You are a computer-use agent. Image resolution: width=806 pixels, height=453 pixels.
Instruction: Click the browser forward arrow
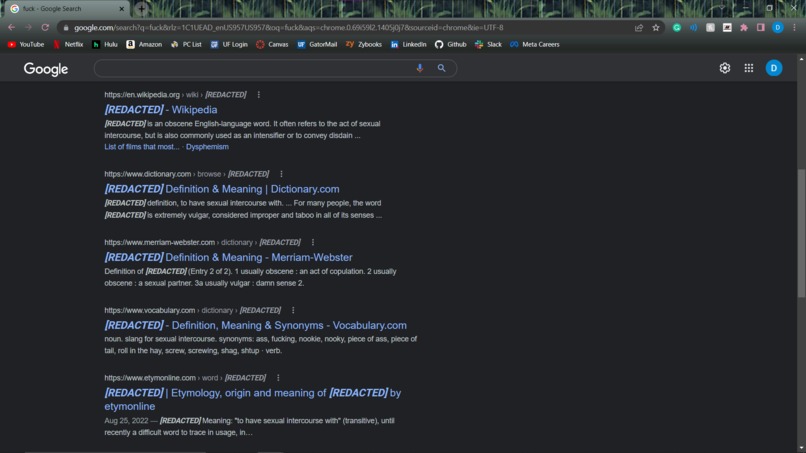28,27
